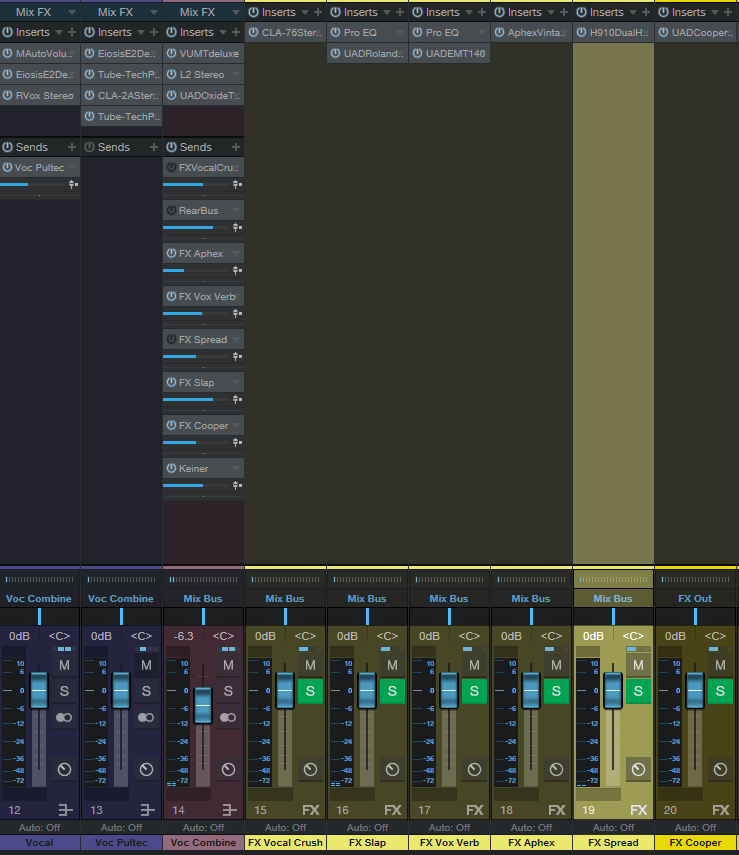Open the channel editor for channel 14

click(x=230, y=810)
